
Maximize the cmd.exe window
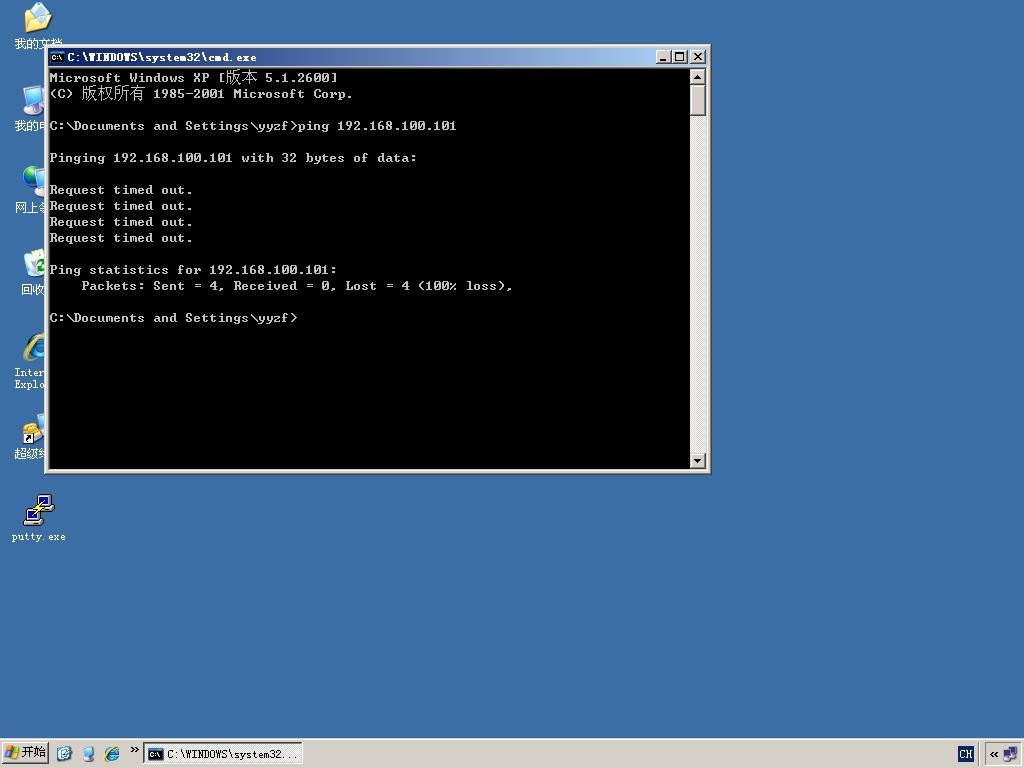680,57
